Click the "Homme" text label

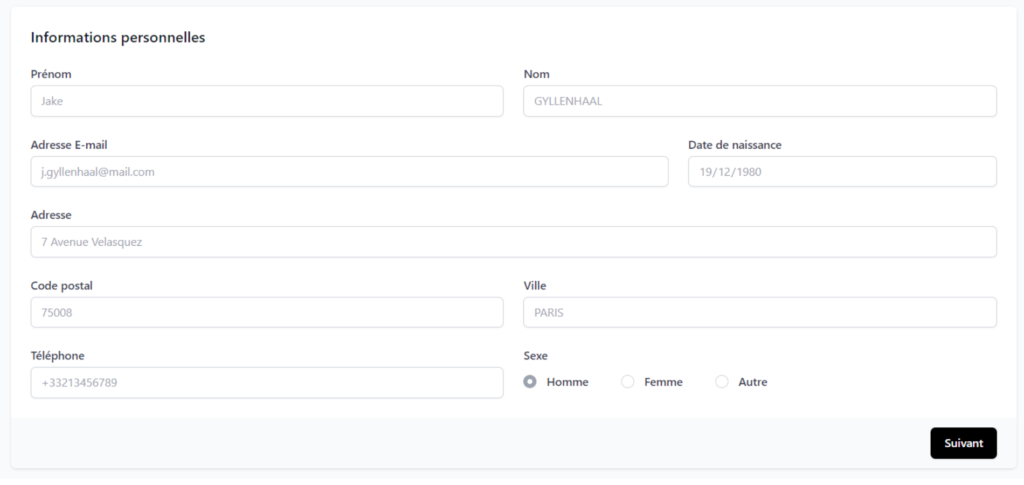pos(567,382)
